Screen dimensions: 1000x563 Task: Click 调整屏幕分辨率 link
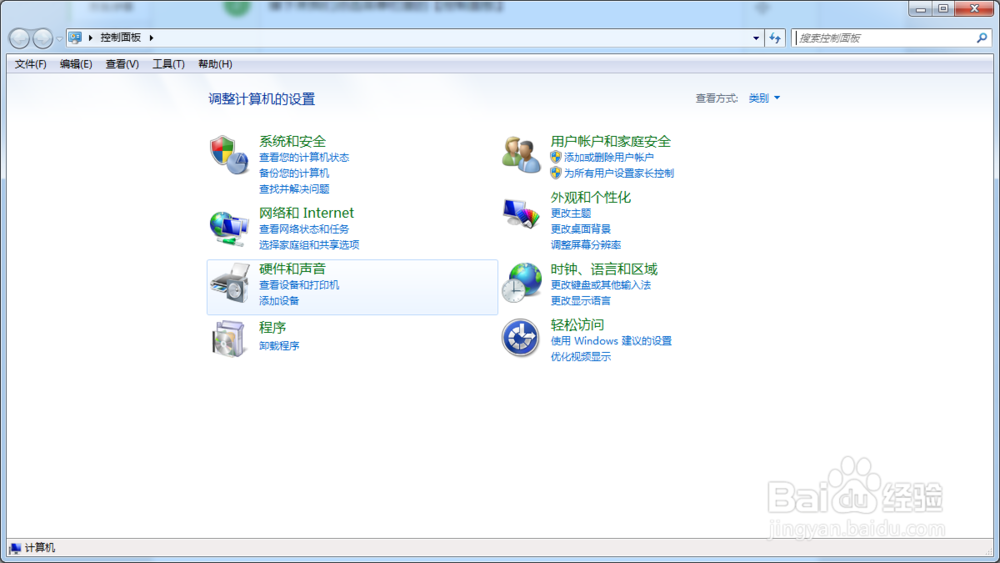click(585, 245)
